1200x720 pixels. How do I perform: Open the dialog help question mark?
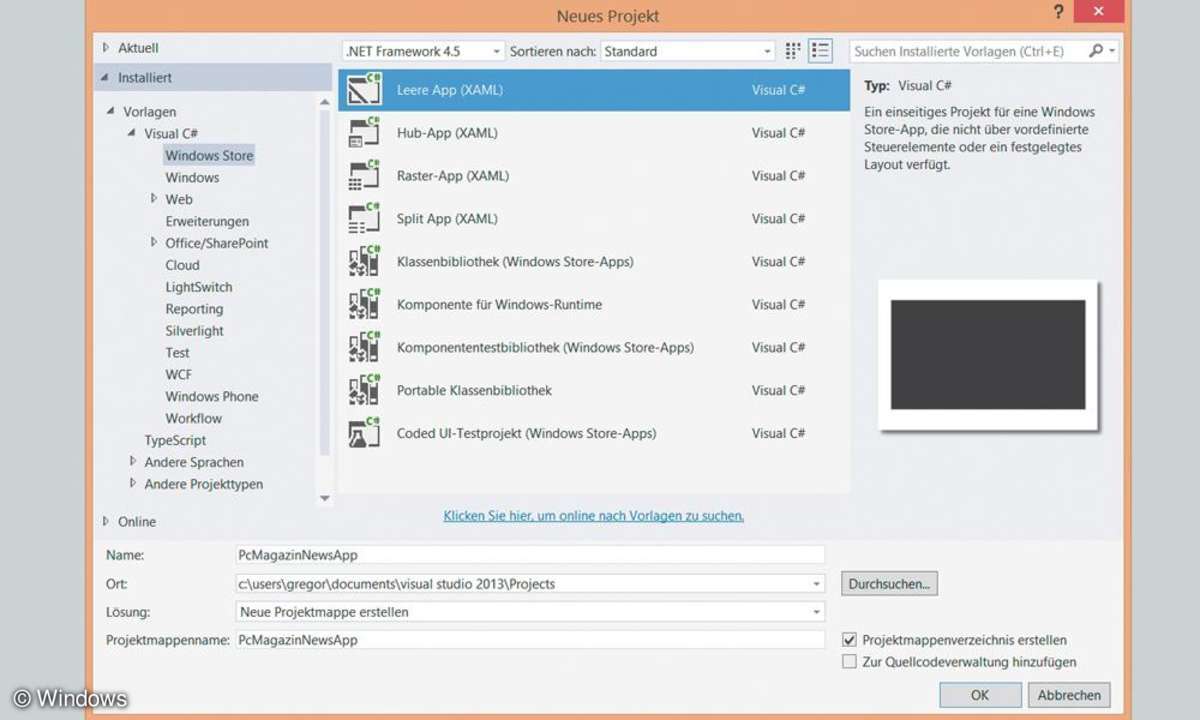[x=1058, y=13]
